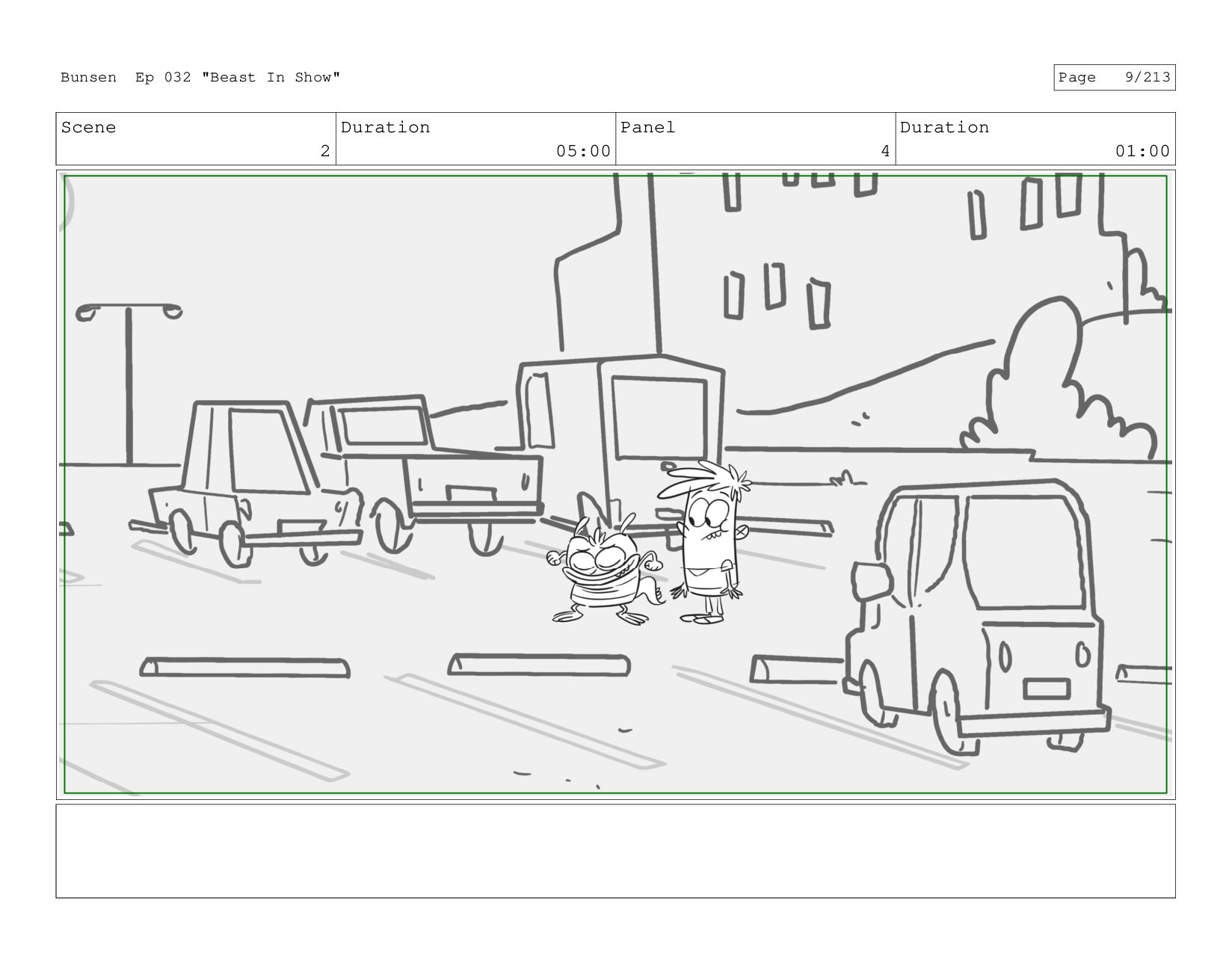Click the panel number '4'
Image resolution: width=1232 pixels, height=954 pixels.
point(885,151)
